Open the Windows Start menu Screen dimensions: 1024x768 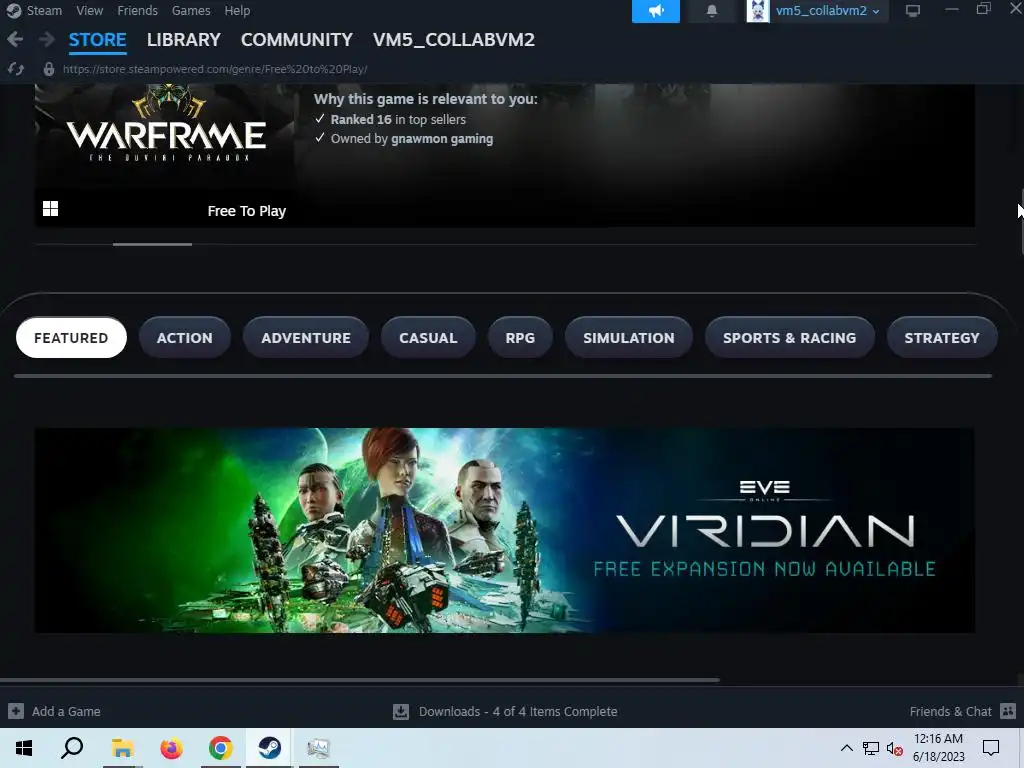tap(24, 748)
